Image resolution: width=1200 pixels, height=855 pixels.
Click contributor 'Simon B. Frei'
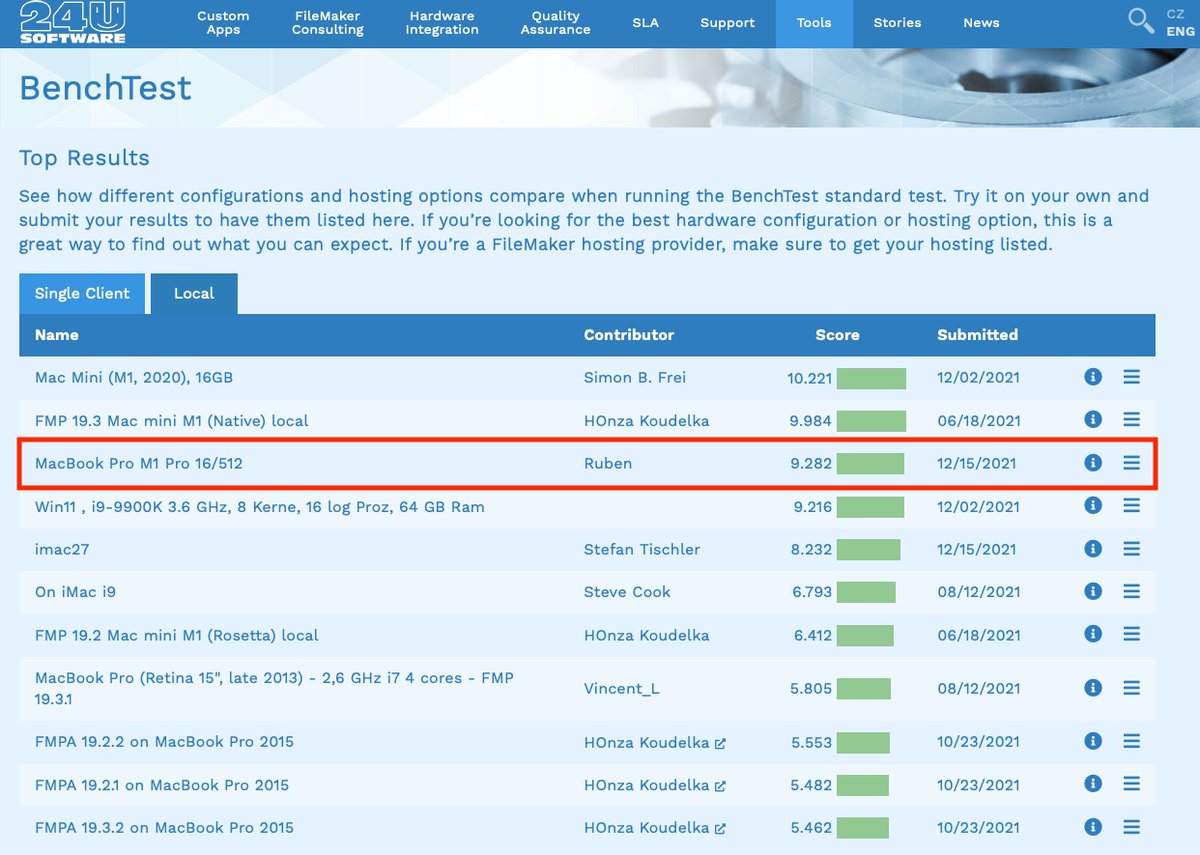pos(635,378)
